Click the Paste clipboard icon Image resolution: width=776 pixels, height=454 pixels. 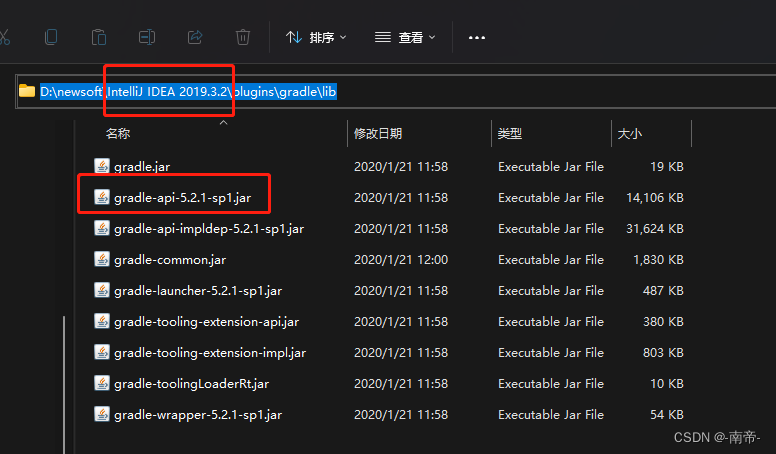(98, 37)
